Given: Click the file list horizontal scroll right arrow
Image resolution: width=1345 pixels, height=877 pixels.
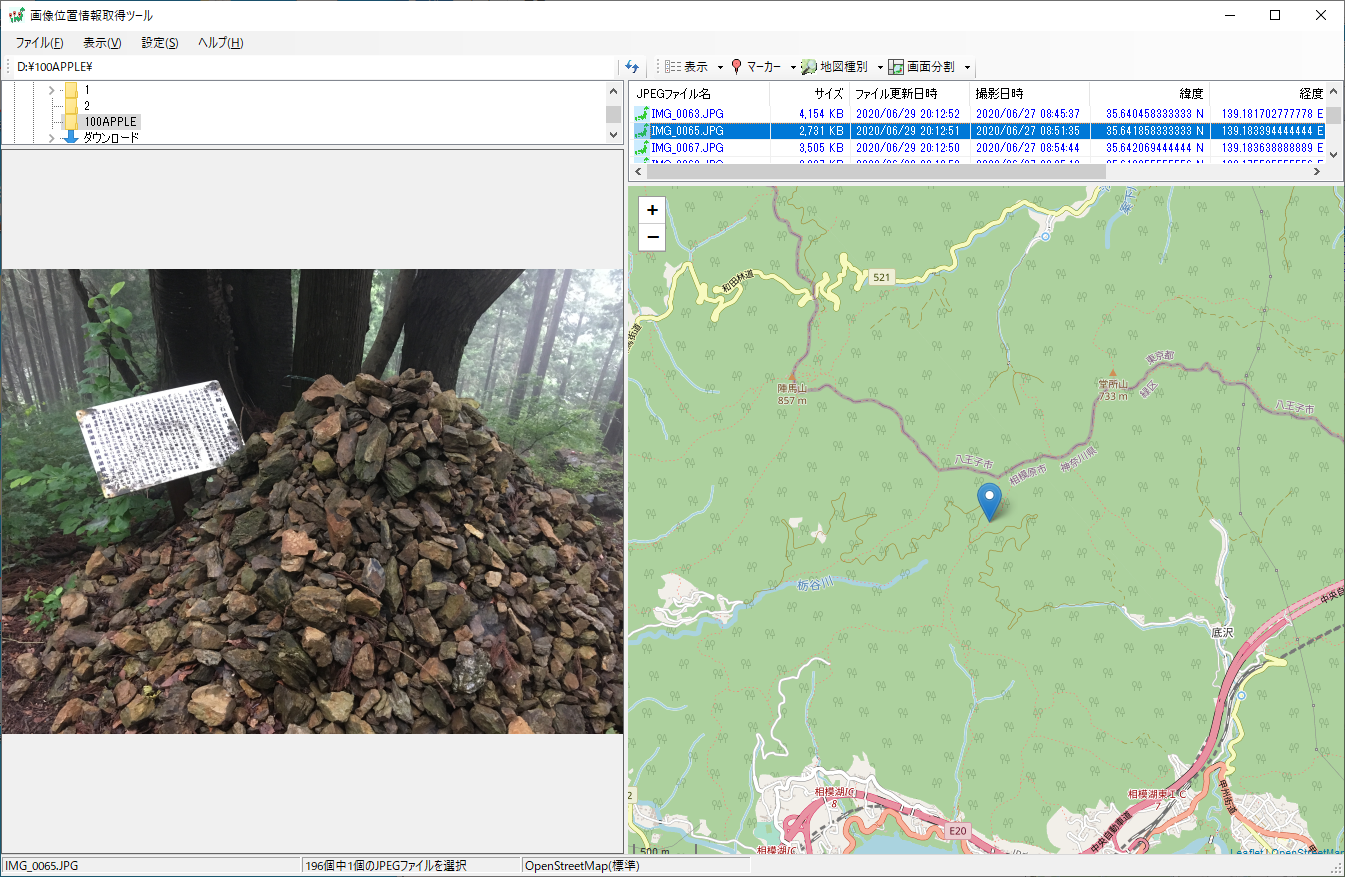Looking at the screenshot, I should pyautogui.click(x=1318, y=172).
